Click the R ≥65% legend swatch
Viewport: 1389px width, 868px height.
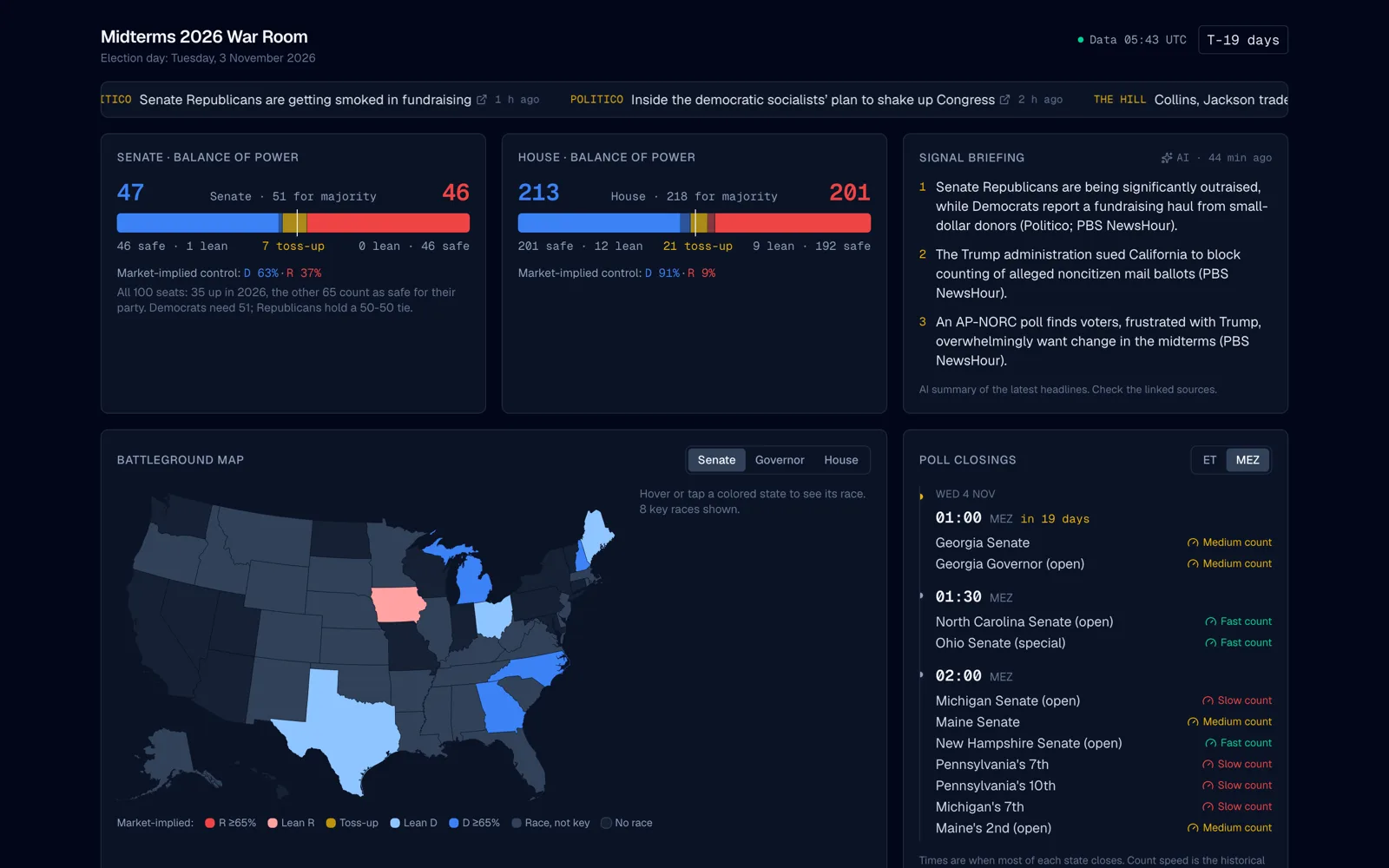click(x=209, y=823)
